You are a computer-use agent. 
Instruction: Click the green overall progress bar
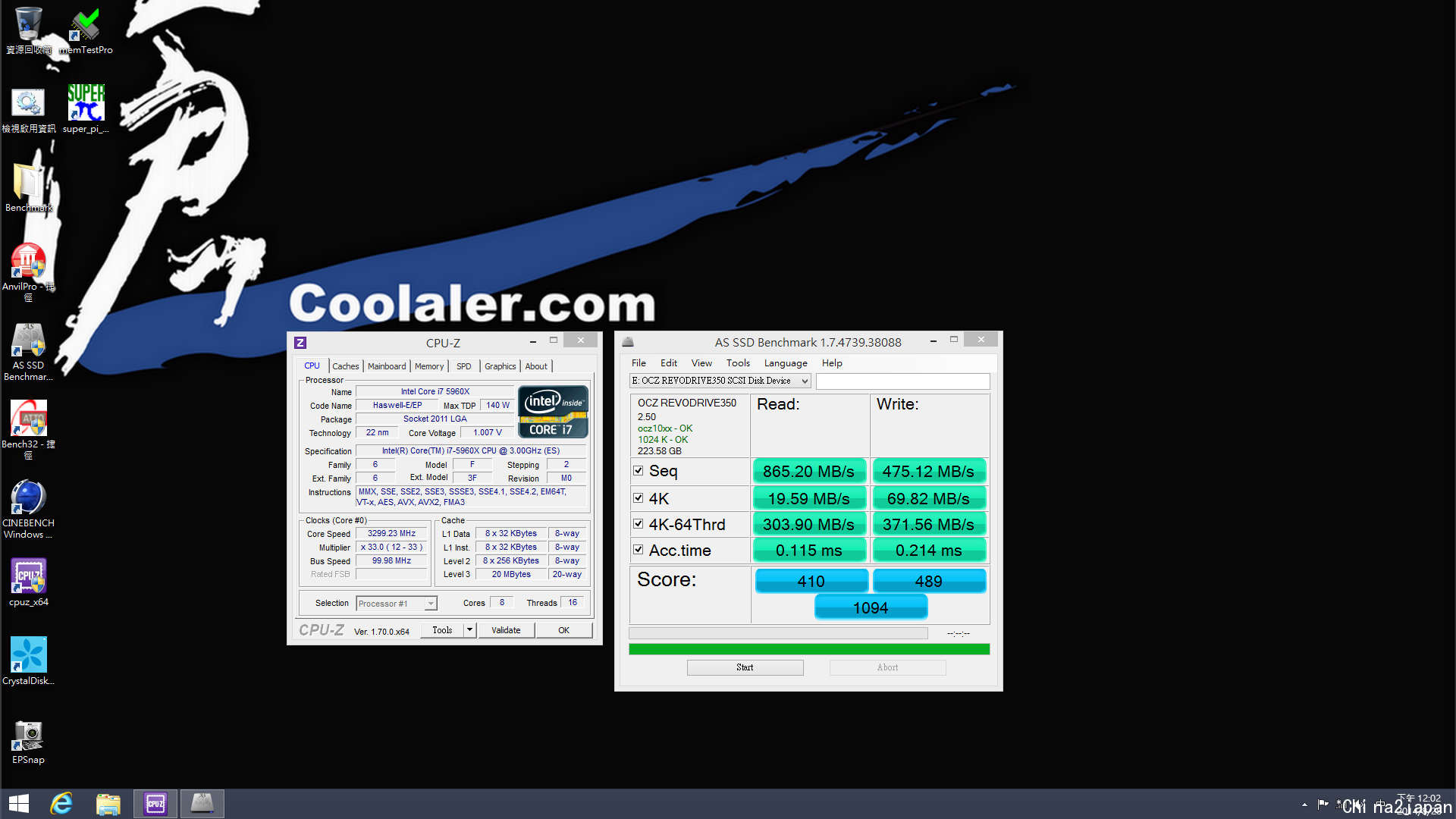click(809, 649)
